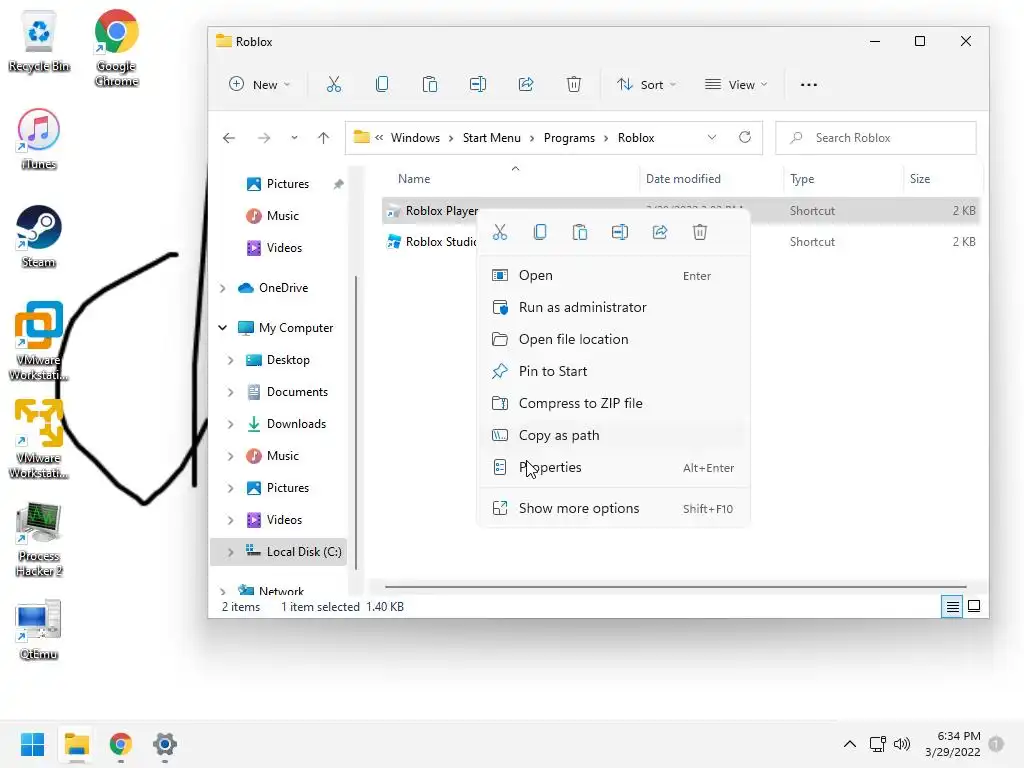
Task: Expand the Documents tree node
Action: coord(231,392)
